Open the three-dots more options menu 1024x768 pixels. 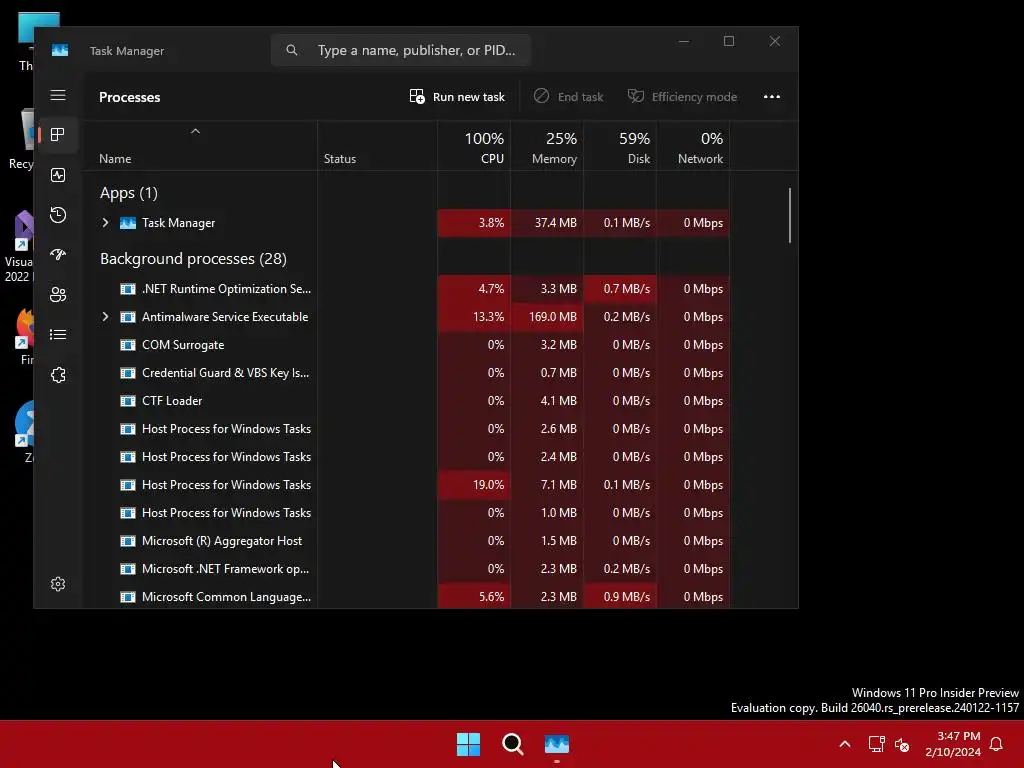coord(772,97)
